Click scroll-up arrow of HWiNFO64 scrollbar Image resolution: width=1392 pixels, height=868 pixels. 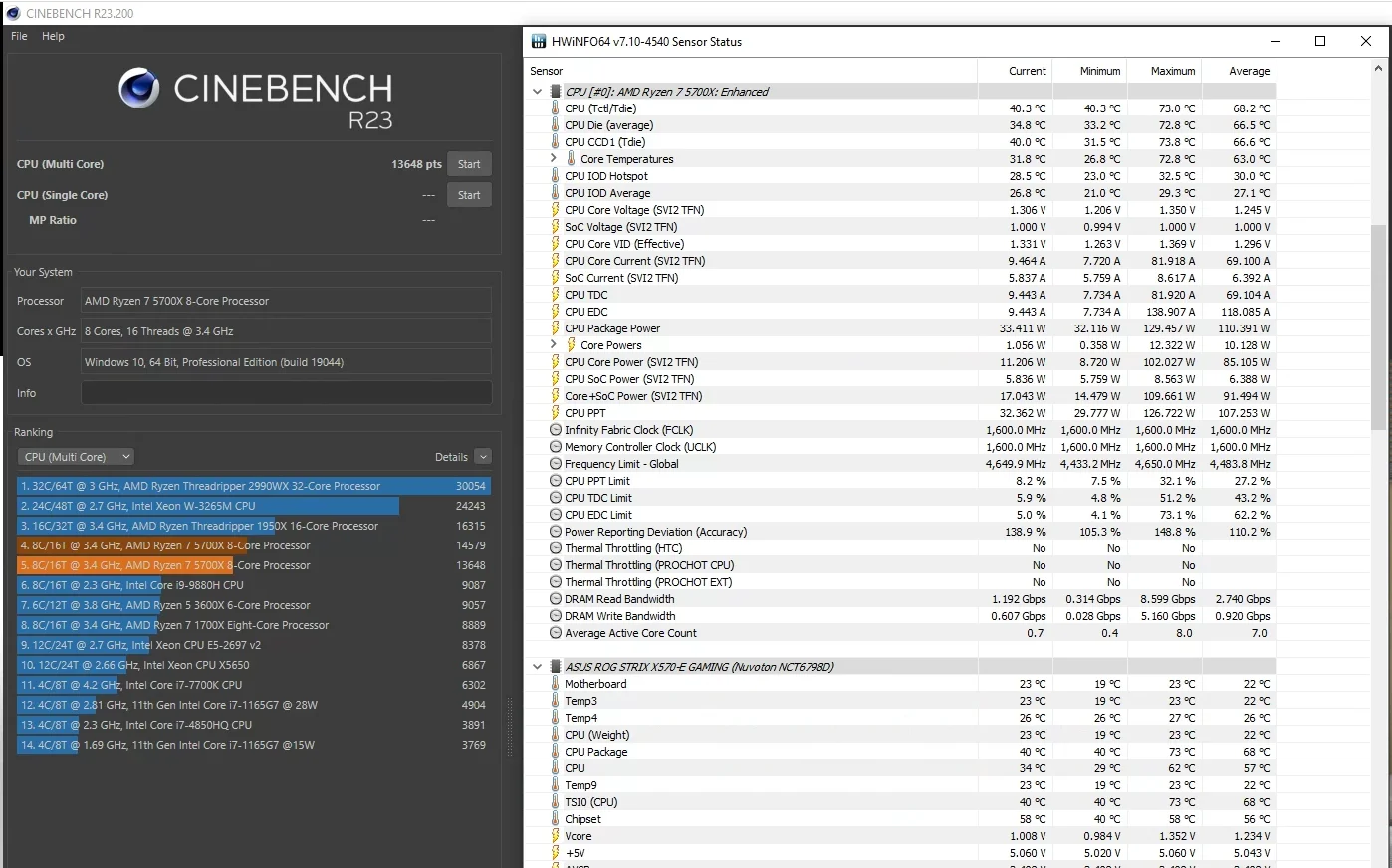click(x=1378, y=69)
